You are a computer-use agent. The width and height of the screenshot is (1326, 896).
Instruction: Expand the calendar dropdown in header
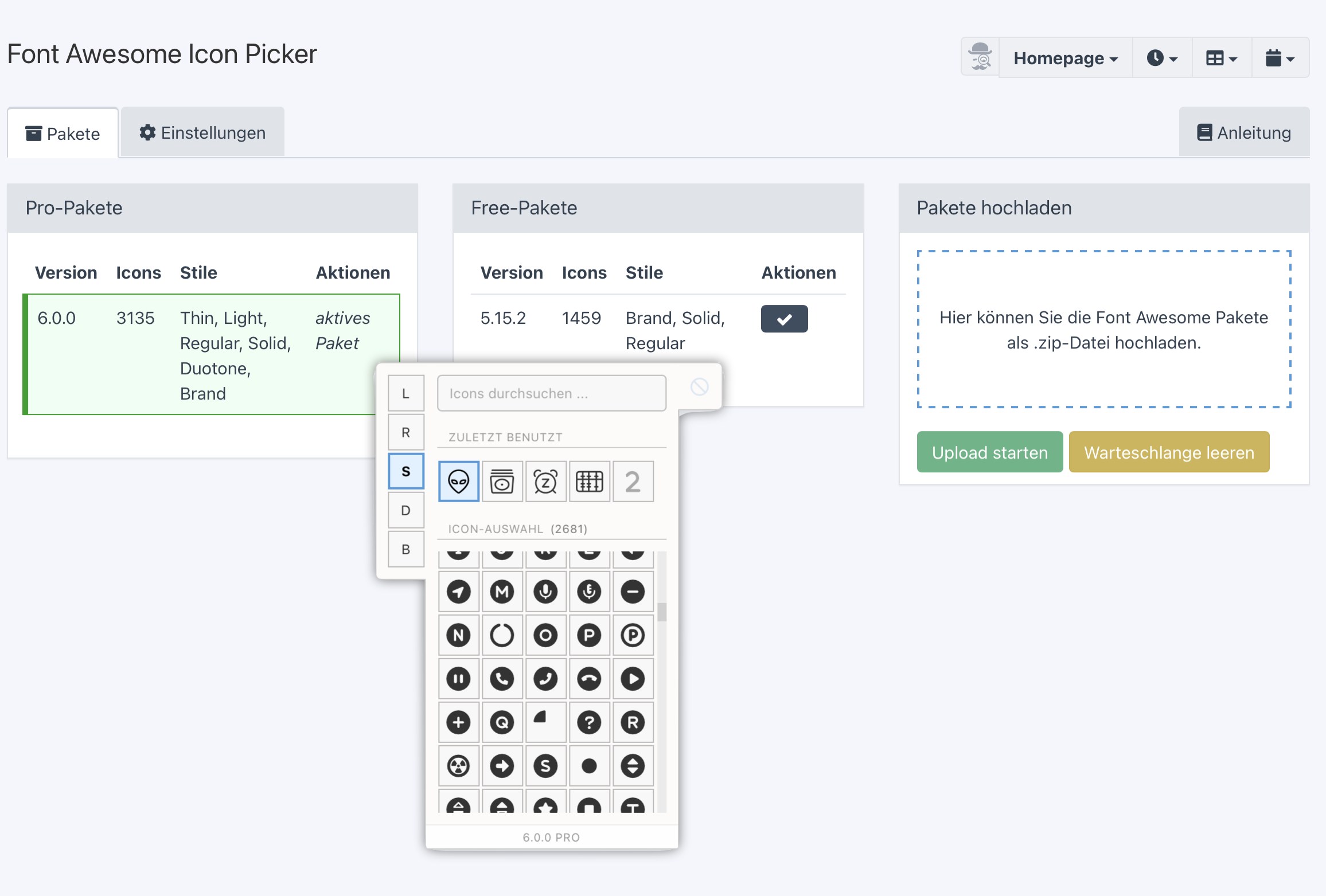pyautogui.click(x=1280, y=58)
